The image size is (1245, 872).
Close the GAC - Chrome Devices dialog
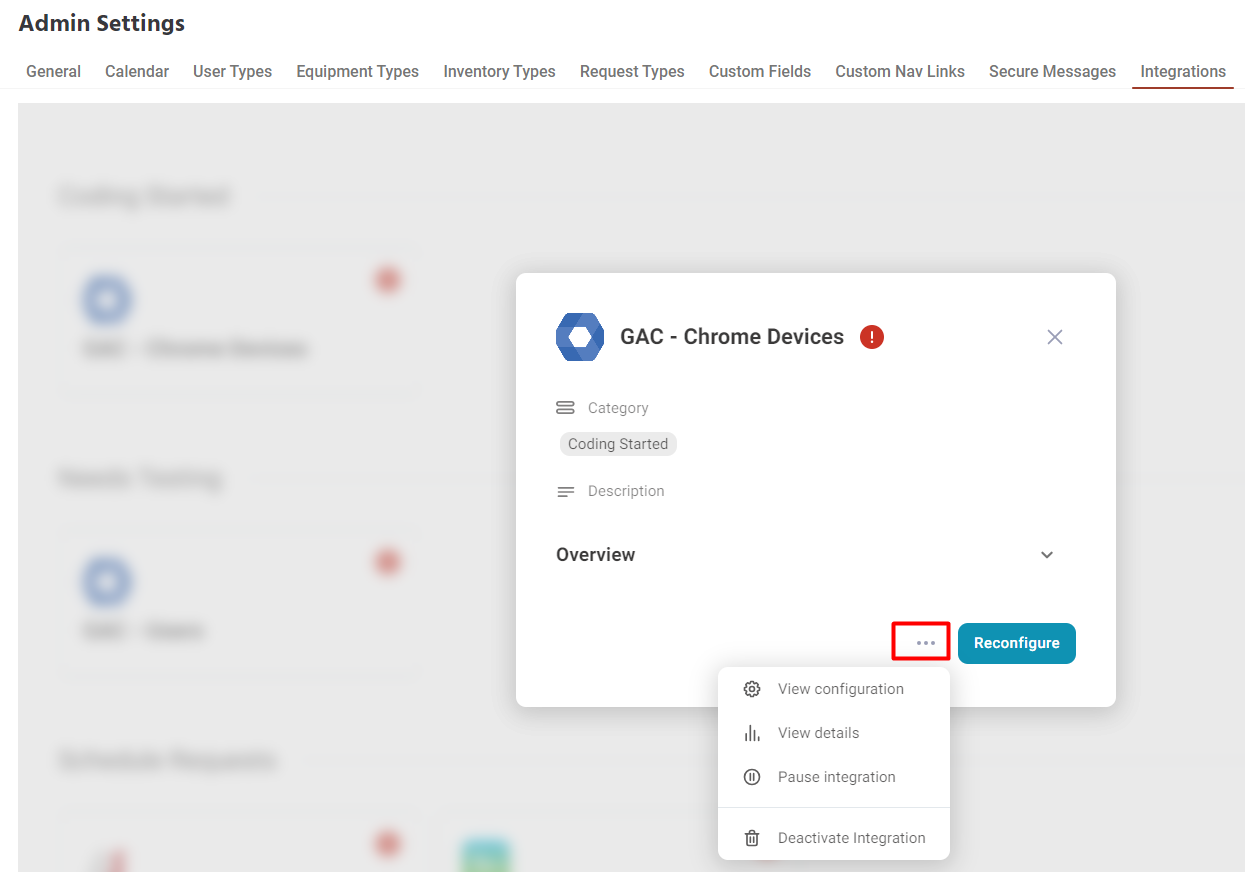click(1055, 337)
